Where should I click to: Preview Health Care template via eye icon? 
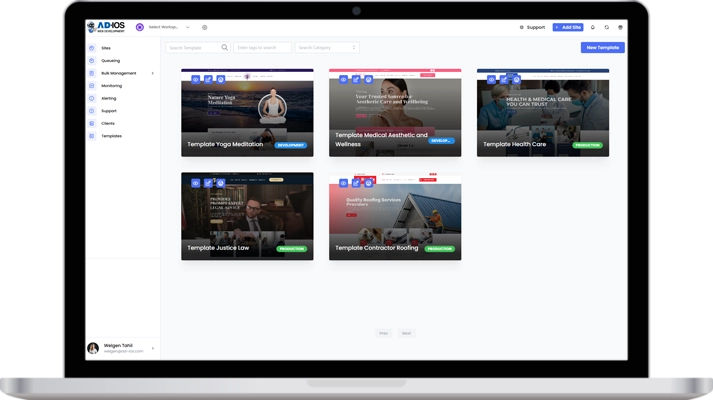tap(492, 80)
